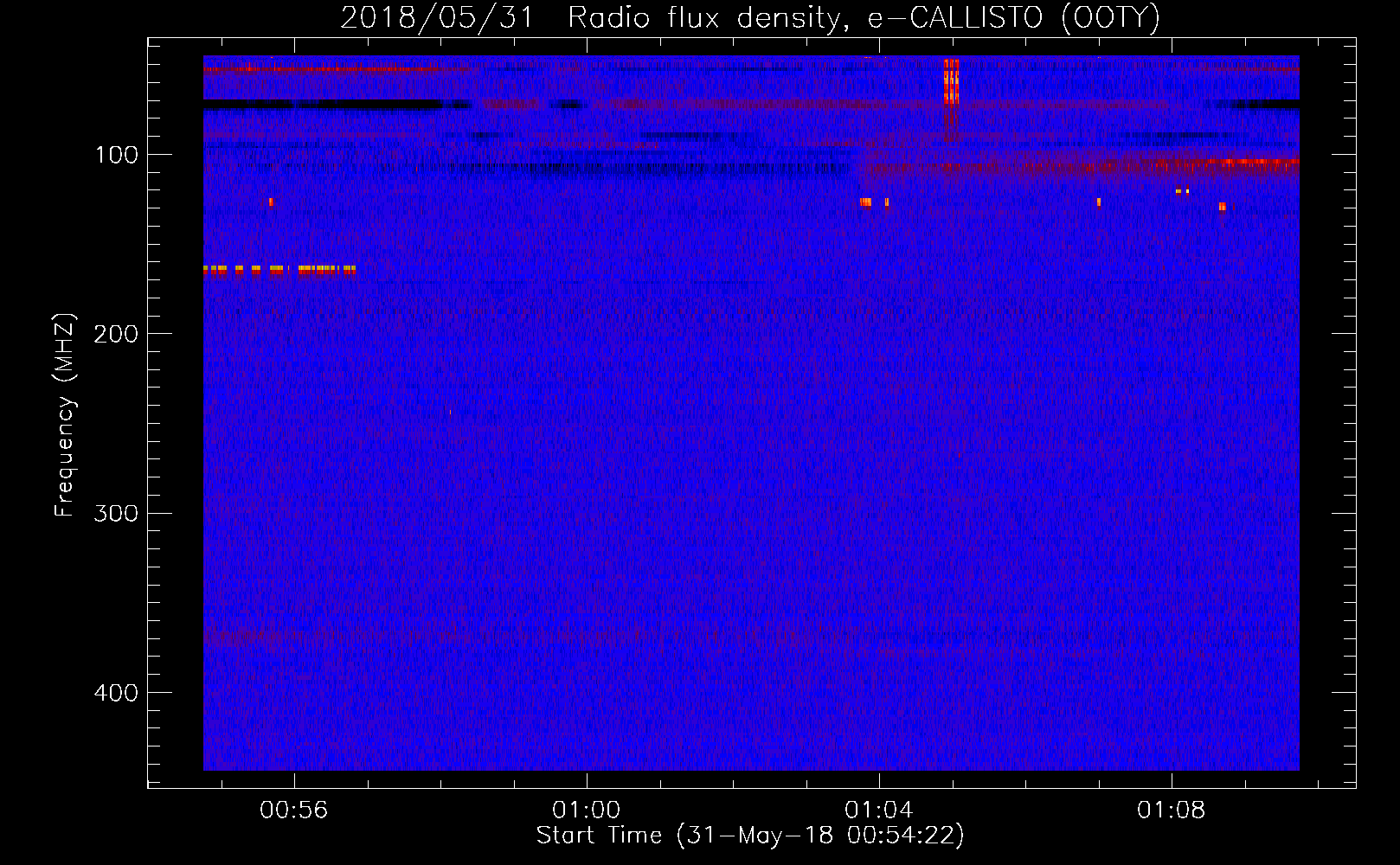Click the 100 frequency tick label
The height and width of the screenshot is (865, 1400).
pyautogui.click(x=117, y=155)
